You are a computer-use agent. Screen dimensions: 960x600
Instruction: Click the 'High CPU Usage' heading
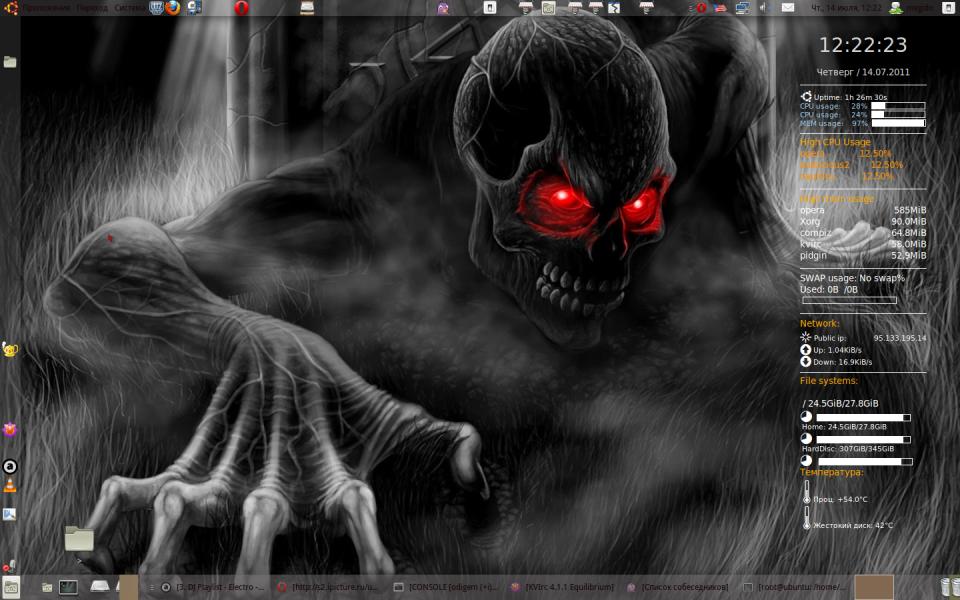coord(834,142)
